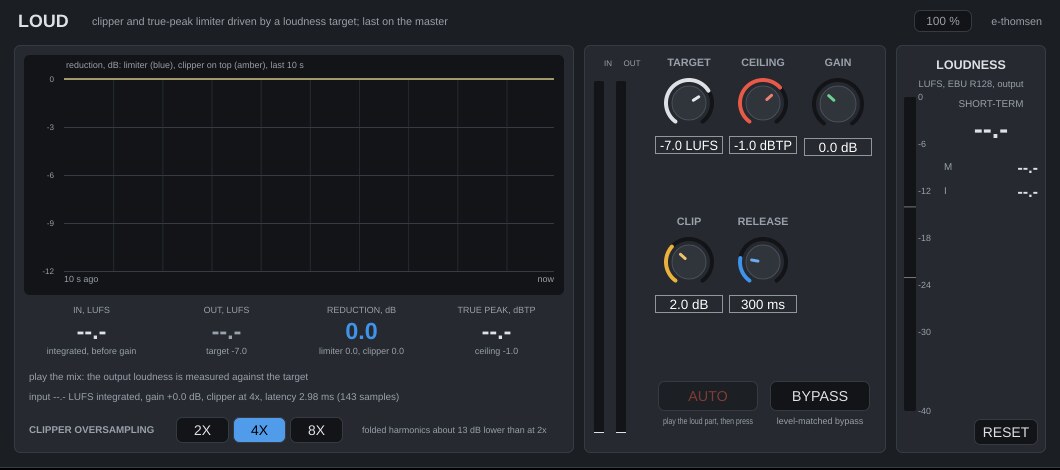Viewport: 1060px width, 470px height.
Task: Open the 100 % scale control
Action: (x=942, y=21)
